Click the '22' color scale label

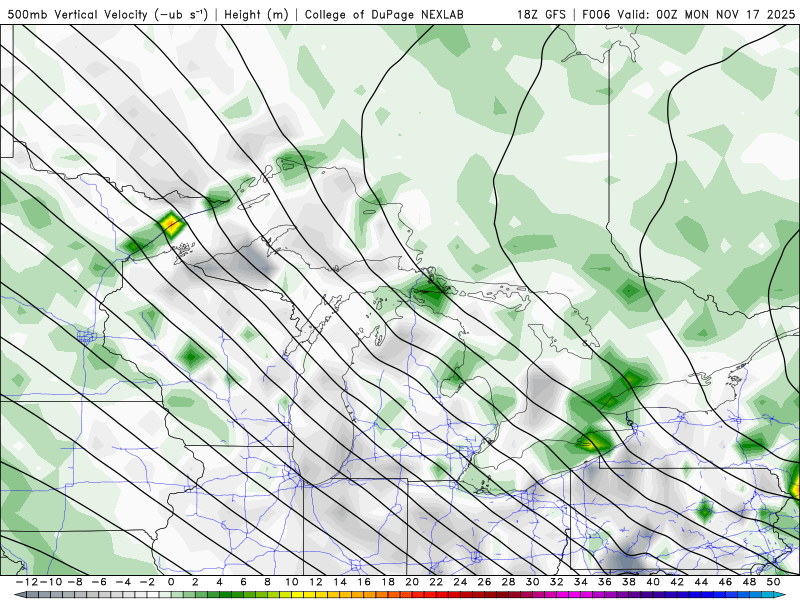436,582
